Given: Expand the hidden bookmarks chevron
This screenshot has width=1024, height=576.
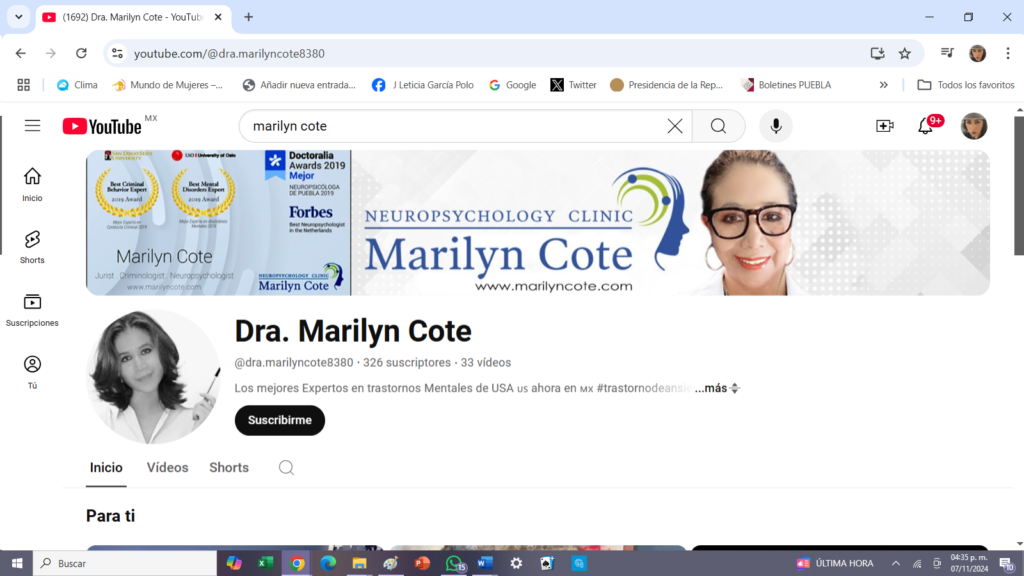Looking at the screenshot, I should pos(883,85).
